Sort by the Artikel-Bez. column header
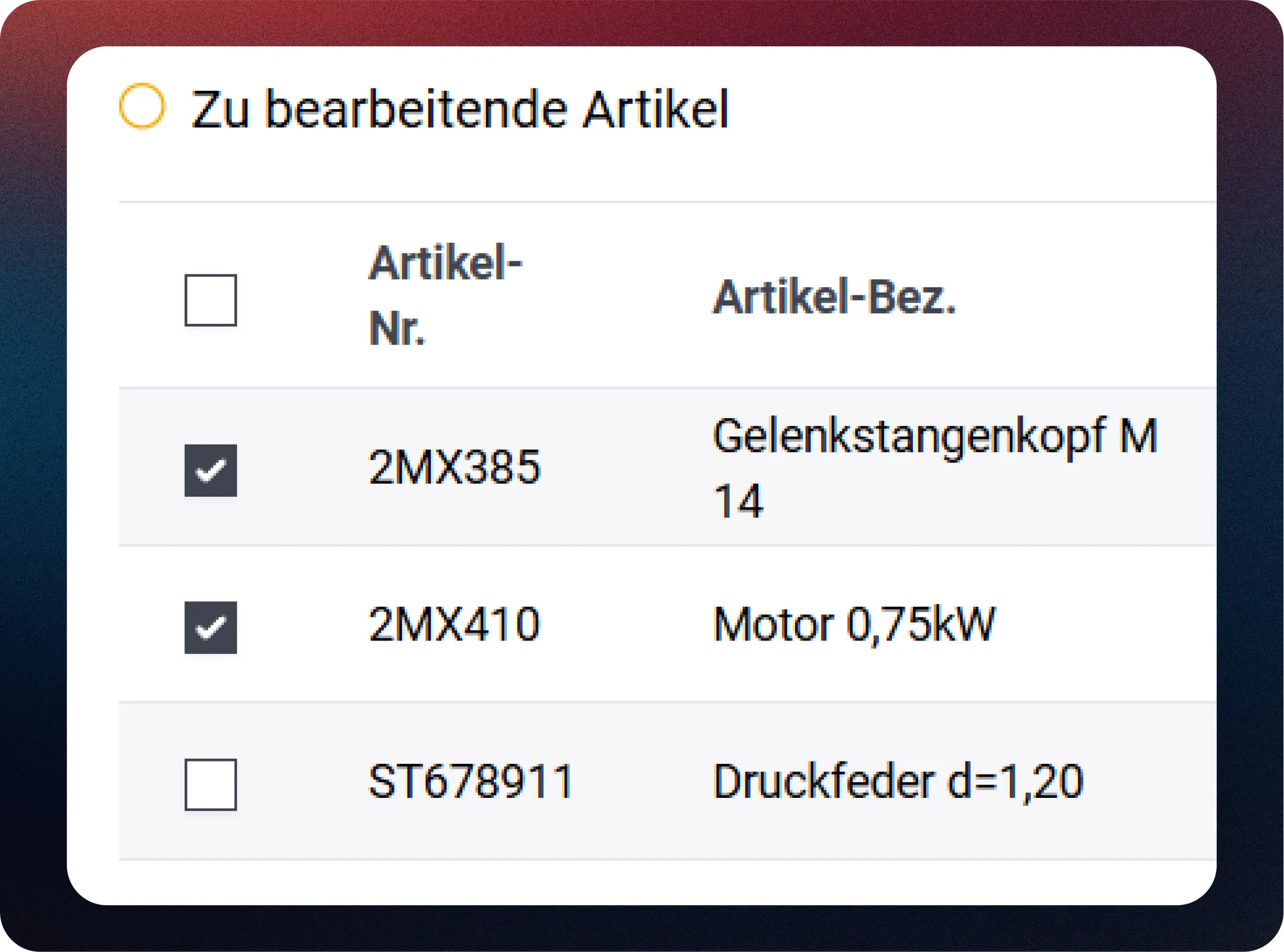 coord(834,297)
